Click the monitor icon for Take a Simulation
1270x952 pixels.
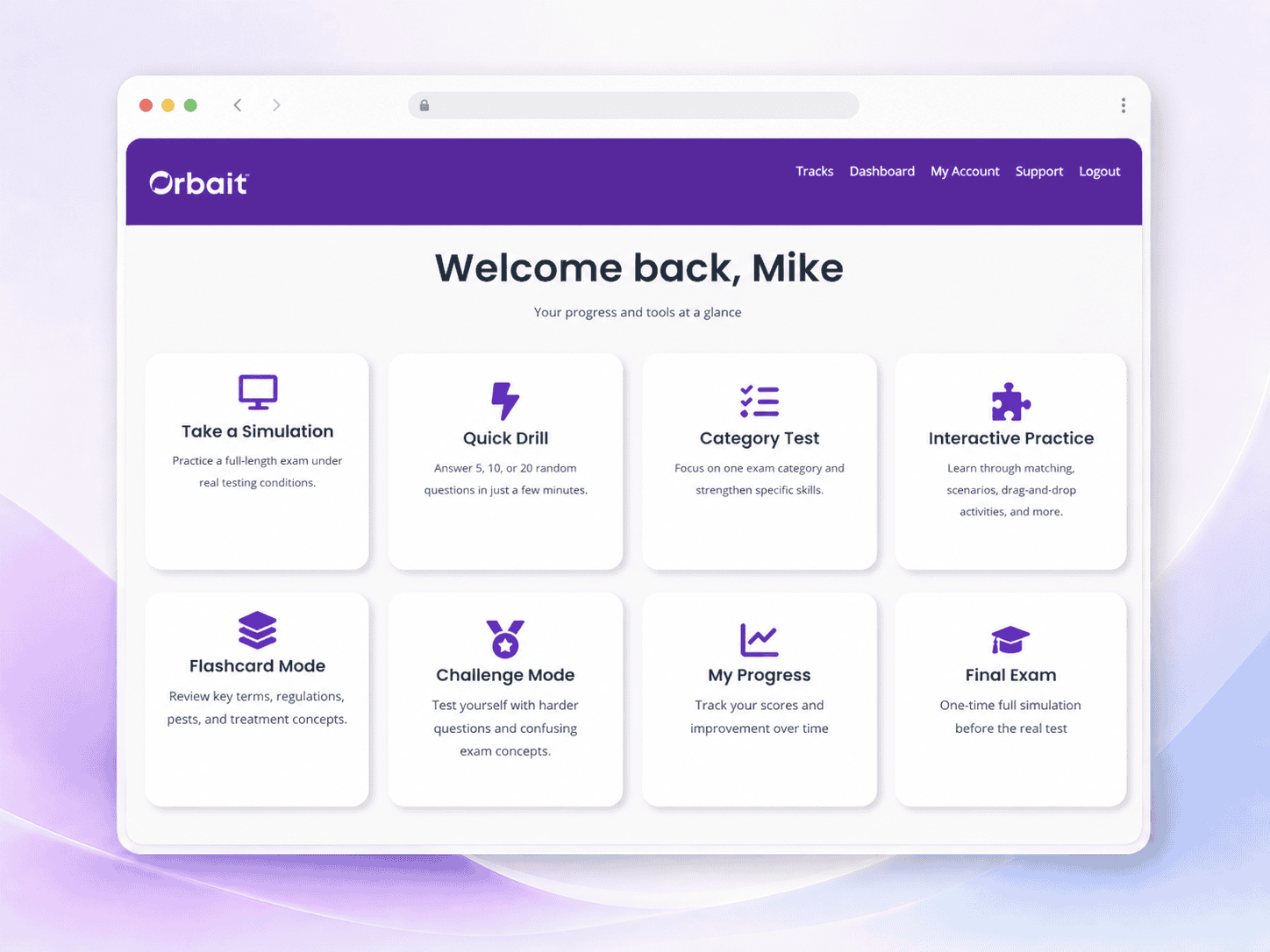point(258,392)
